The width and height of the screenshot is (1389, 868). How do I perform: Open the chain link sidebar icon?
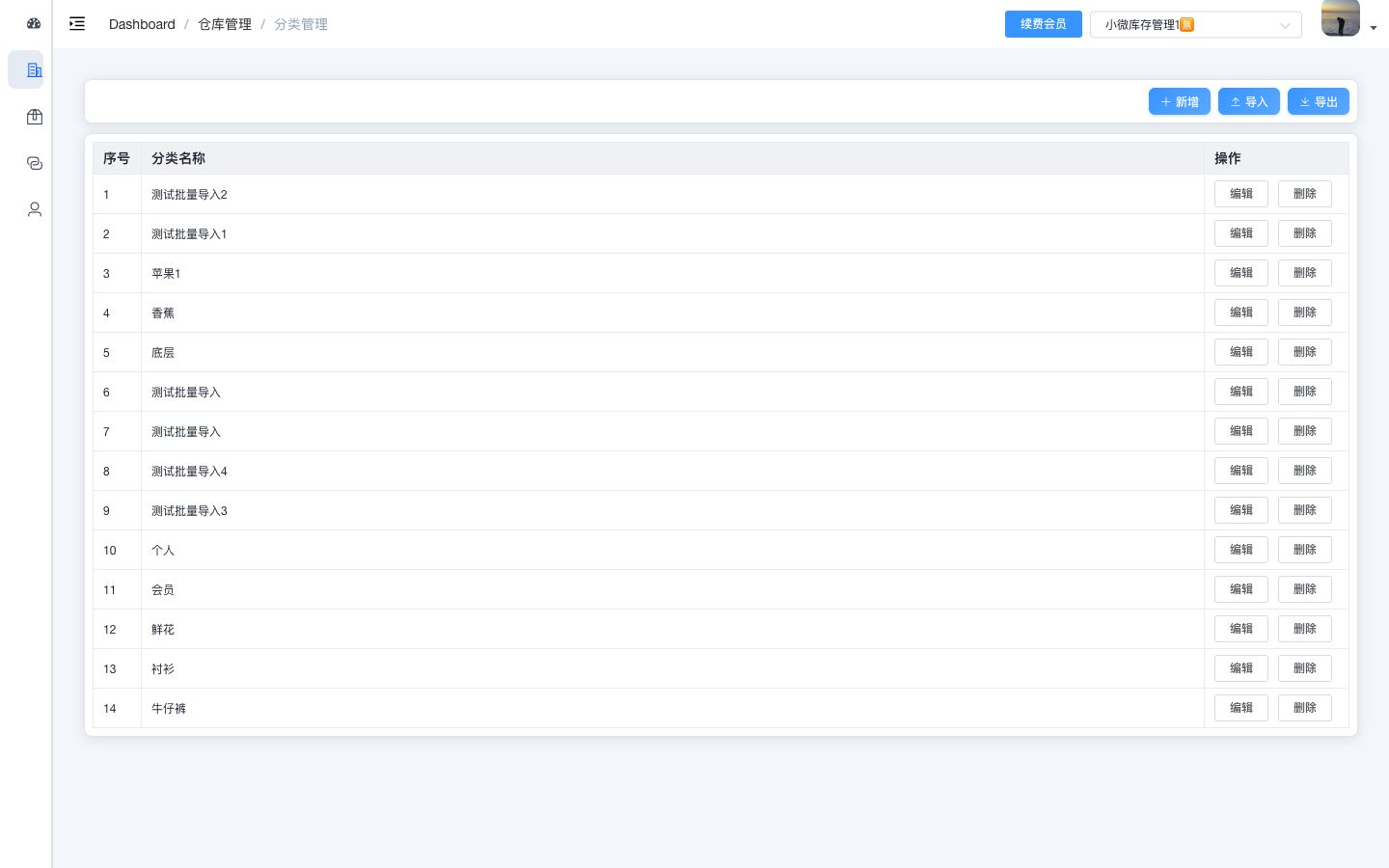pyautogui.click(x=35, y=163)
